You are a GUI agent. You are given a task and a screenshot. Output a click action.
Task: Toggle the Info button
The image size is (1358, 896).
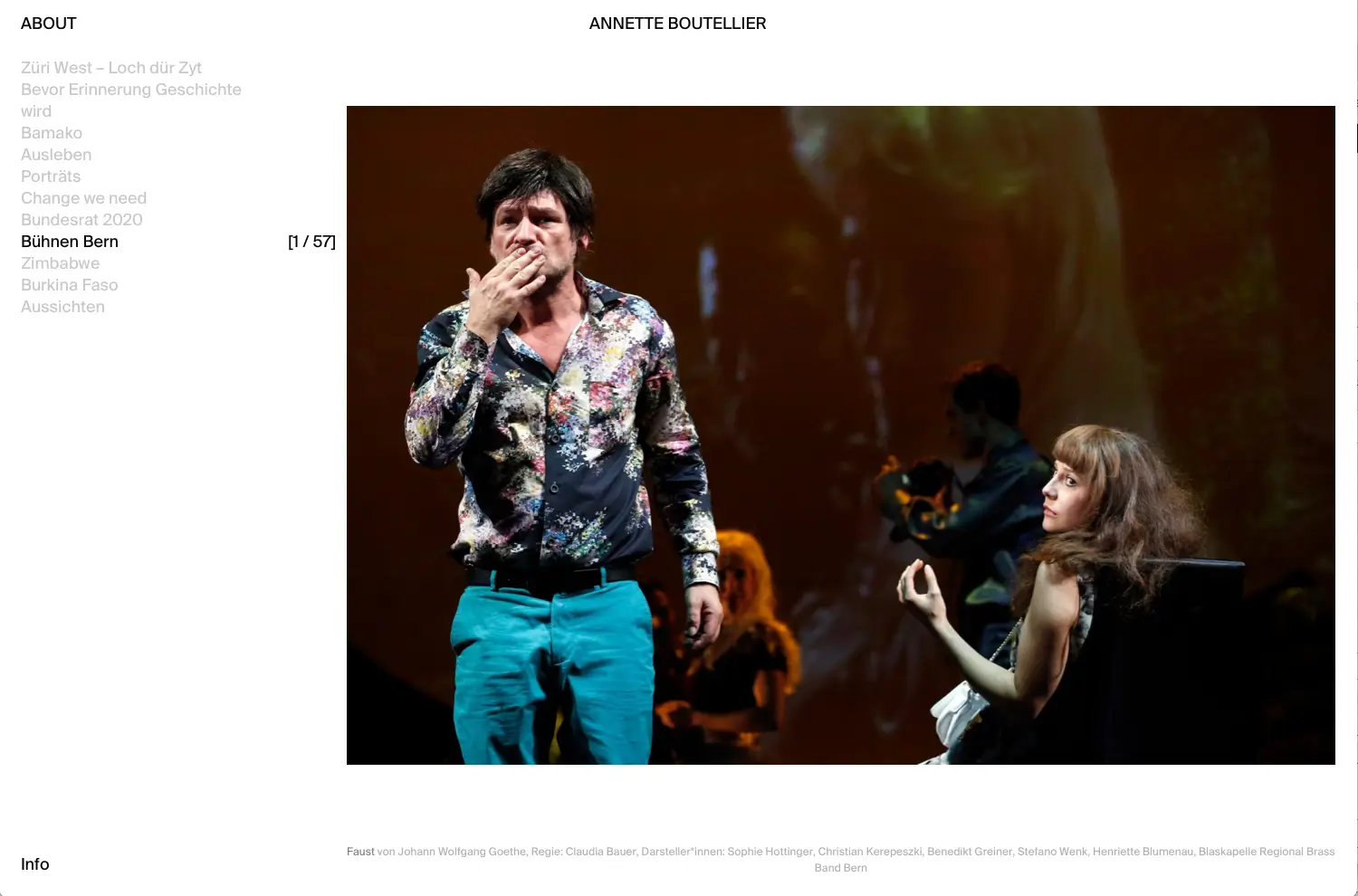click(x=35, y=864)
